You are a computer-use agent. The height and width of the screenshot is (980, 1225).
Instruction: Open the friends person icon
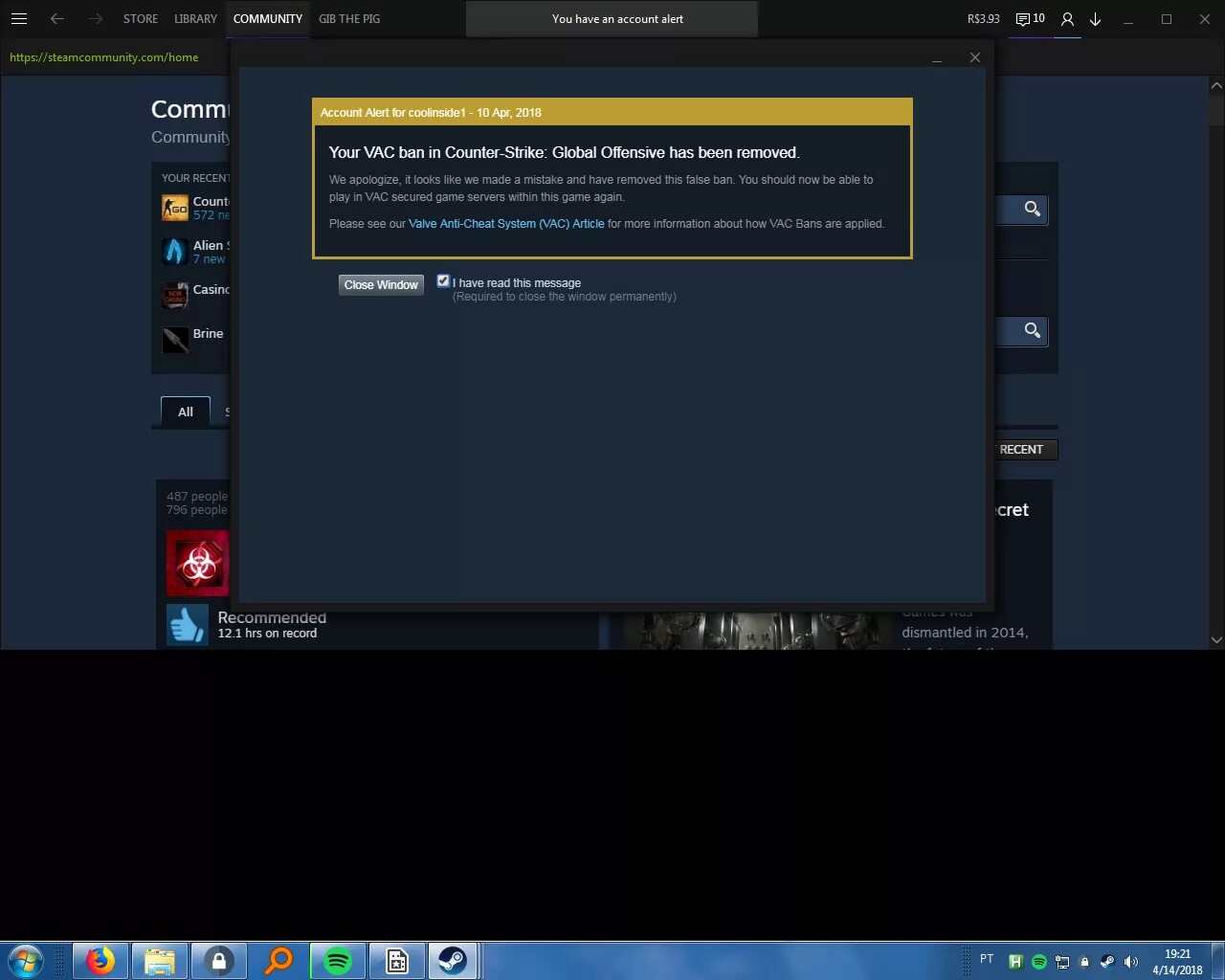(x=1067, y=19)
